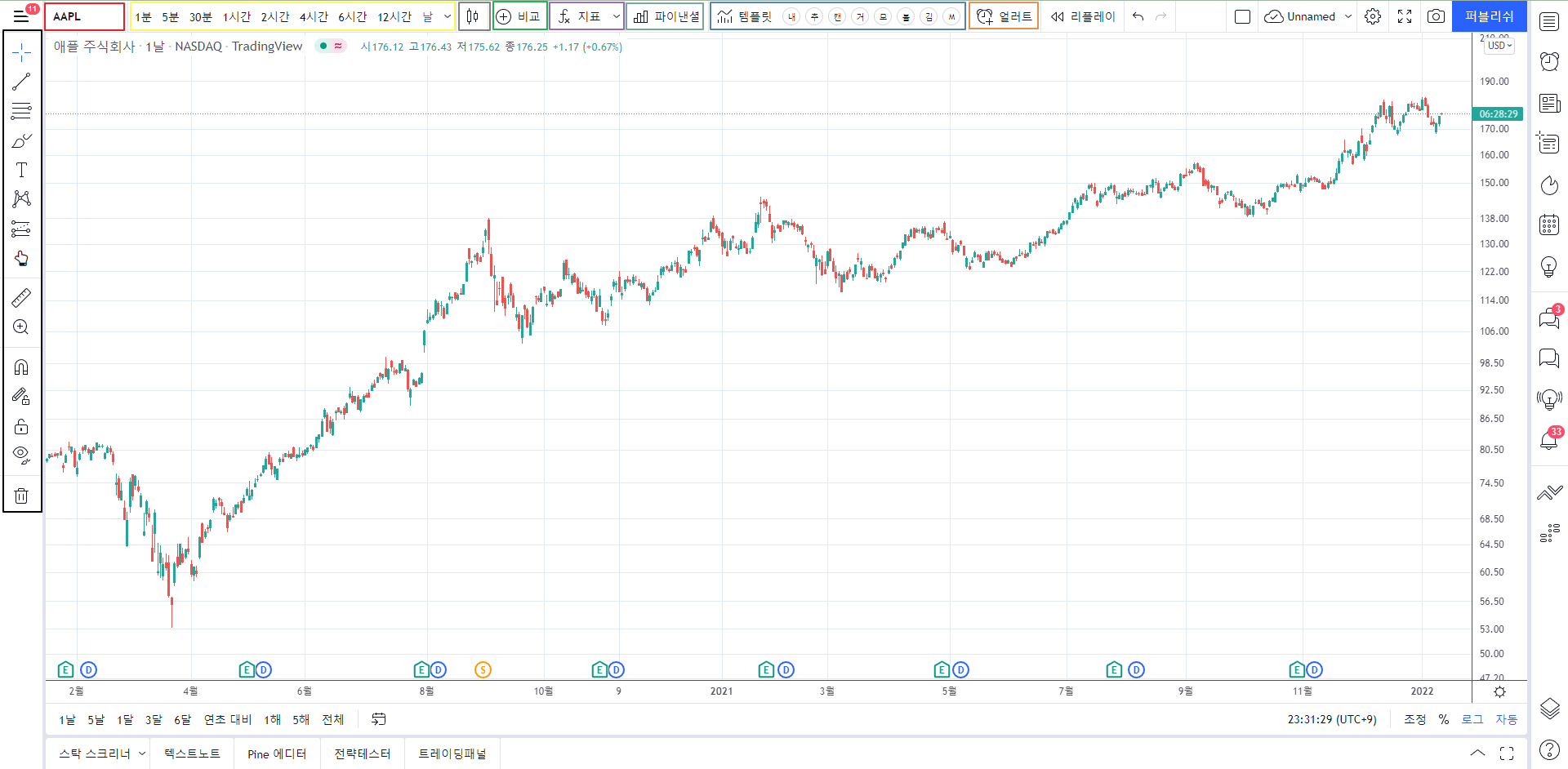The width and height of the screenshot is (1568, 769).
Task: Open the hotlists flame panel
Action: [1549, 185]
